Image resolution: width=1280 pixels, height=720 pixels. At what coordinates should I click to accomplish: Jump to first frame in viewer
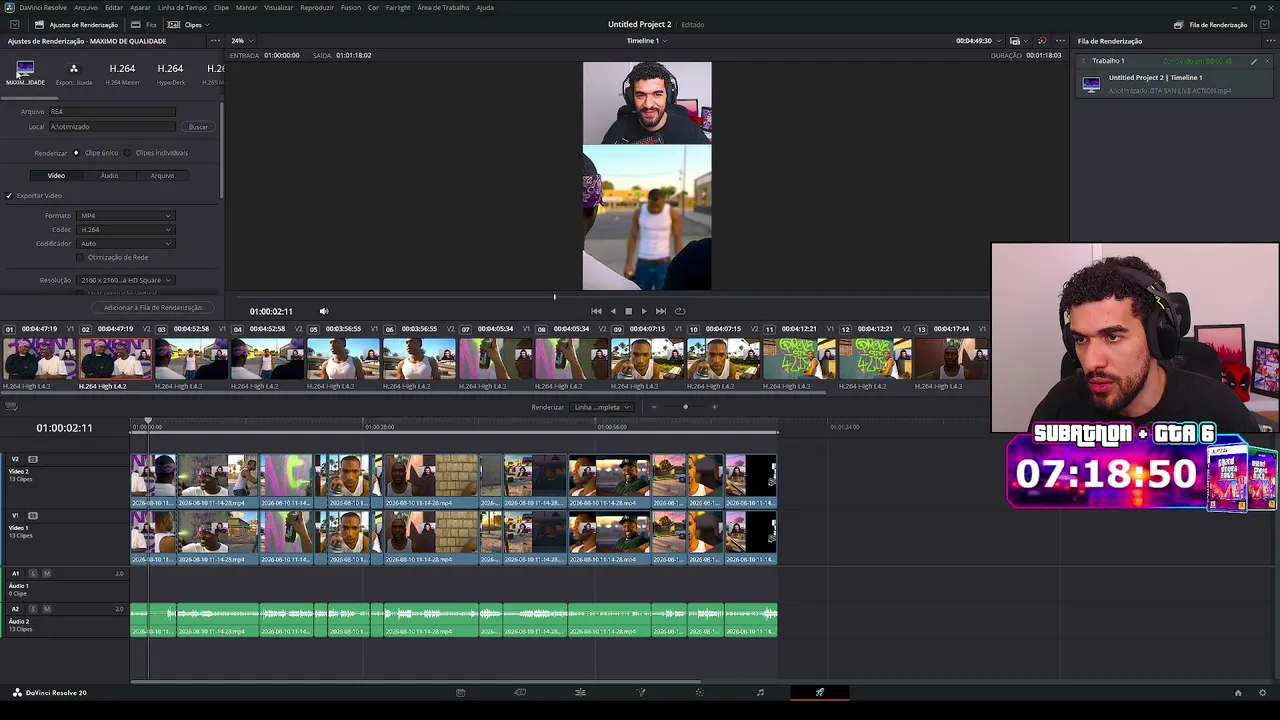point(597,311)
